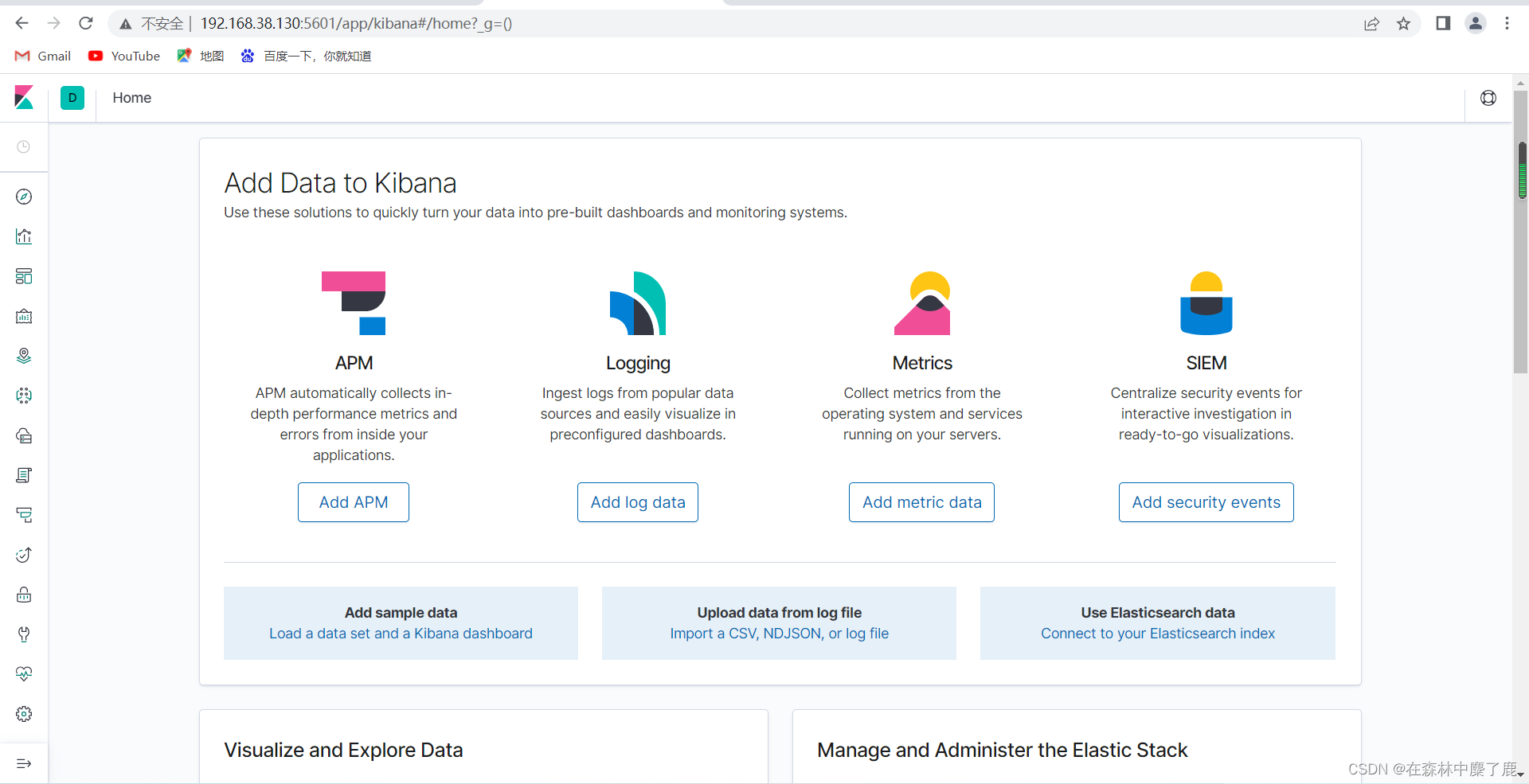Open the 地图 maps bookmark
Viewport: 1529px width, 784px height.
point(201,56)
